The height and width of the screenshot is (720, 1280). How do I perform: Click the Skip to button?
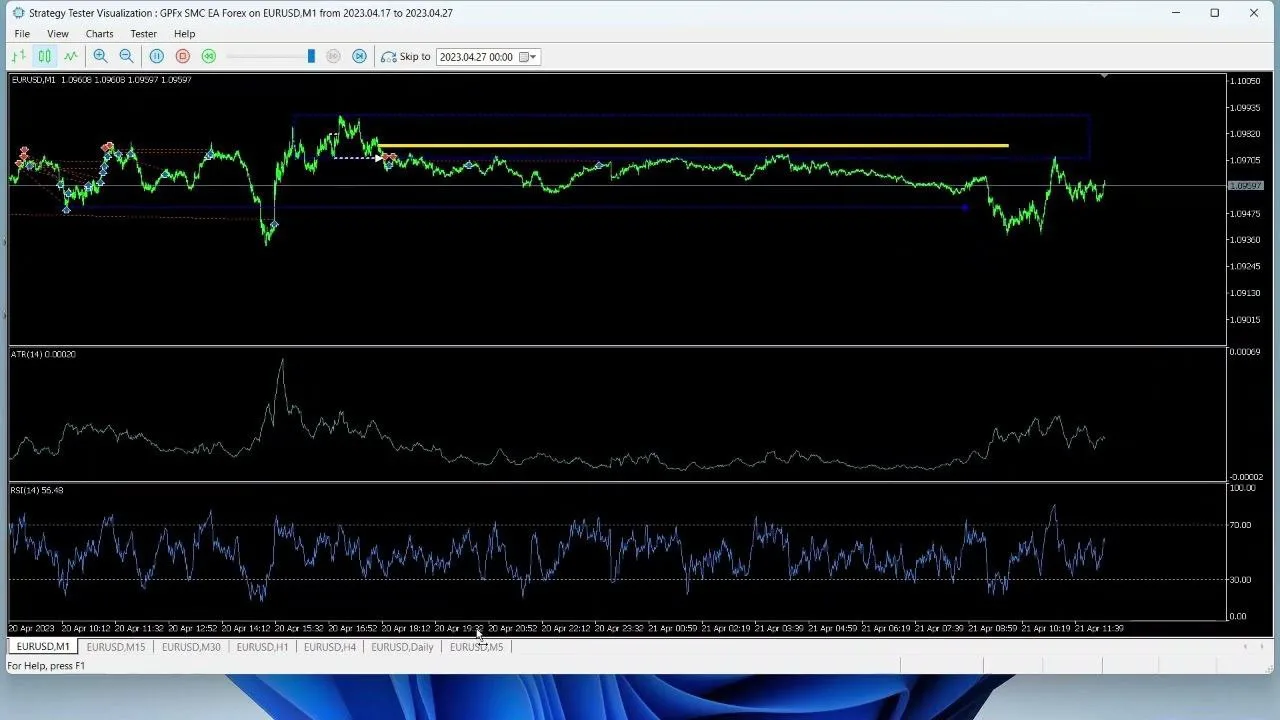(x=406, y=57)
